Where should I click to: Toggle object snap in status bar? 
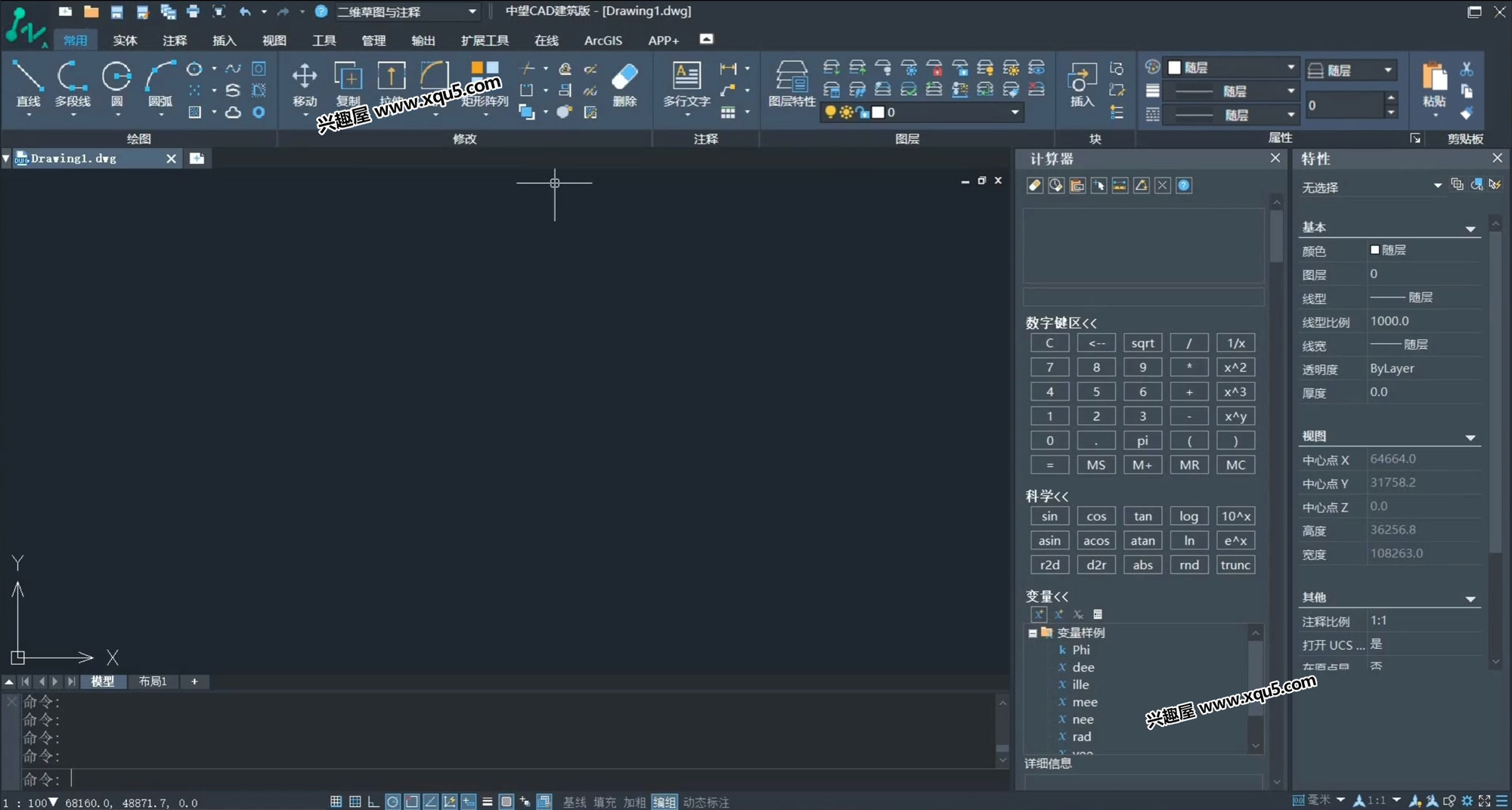(411, 802)
